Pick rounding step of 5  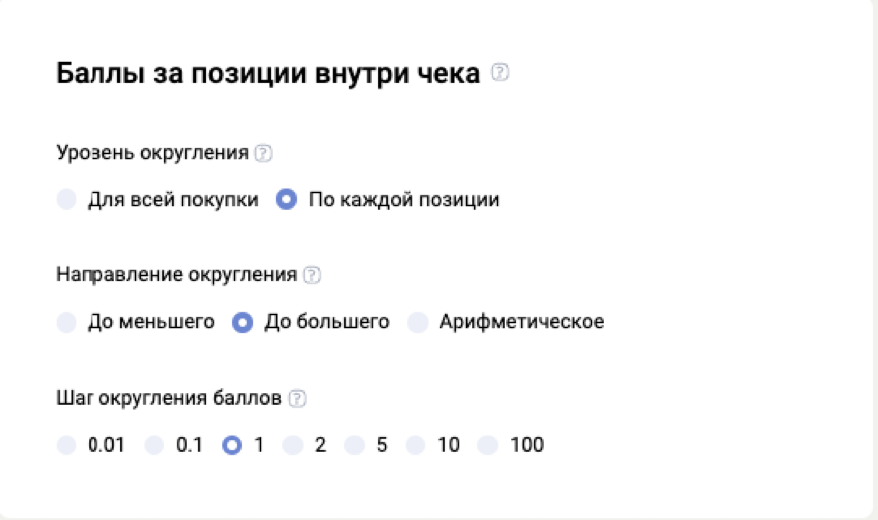355,445
